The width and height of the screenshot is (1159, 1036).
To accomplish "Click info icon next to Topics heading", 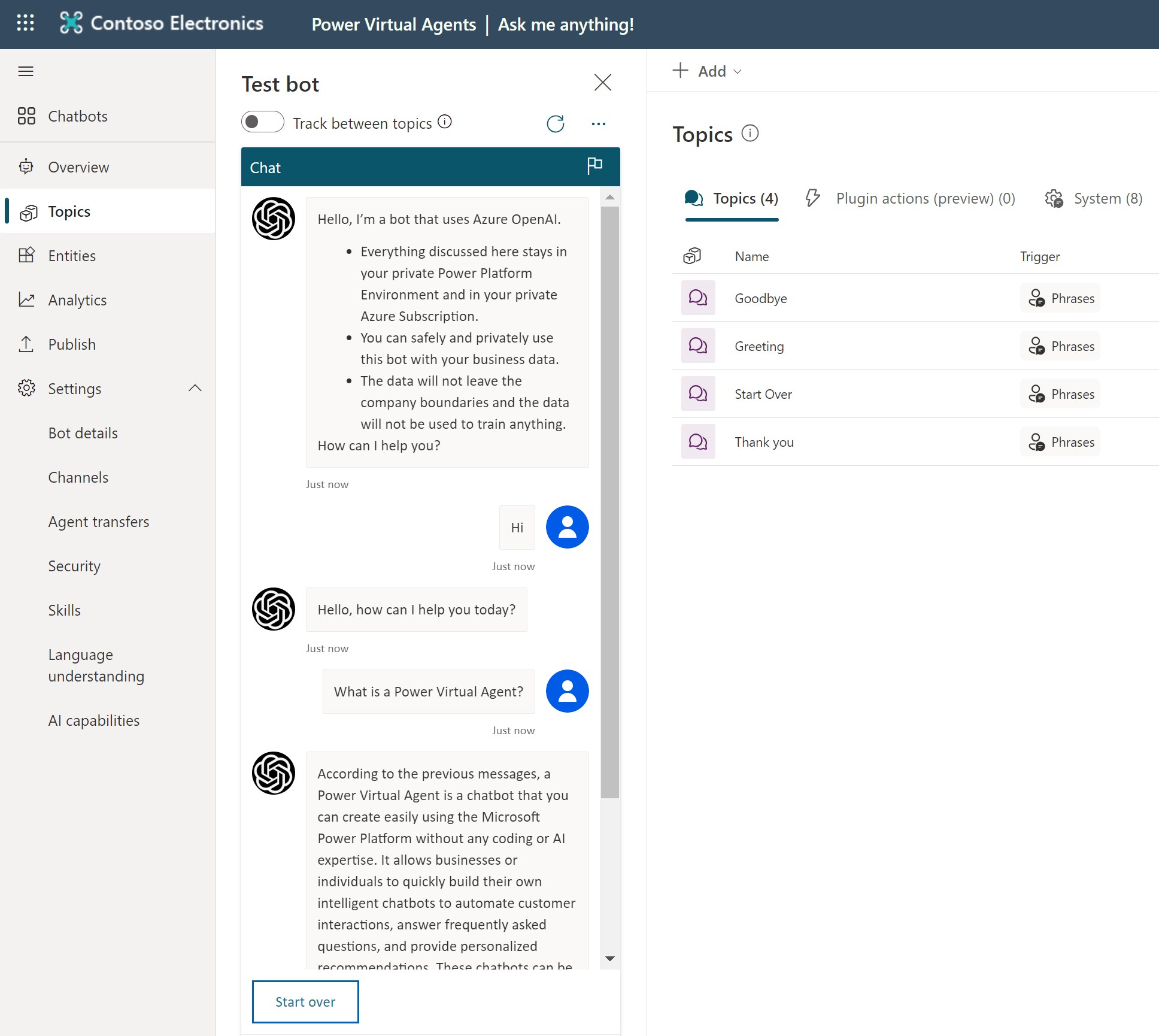I will pyautogui.click(x=750, y=133).
